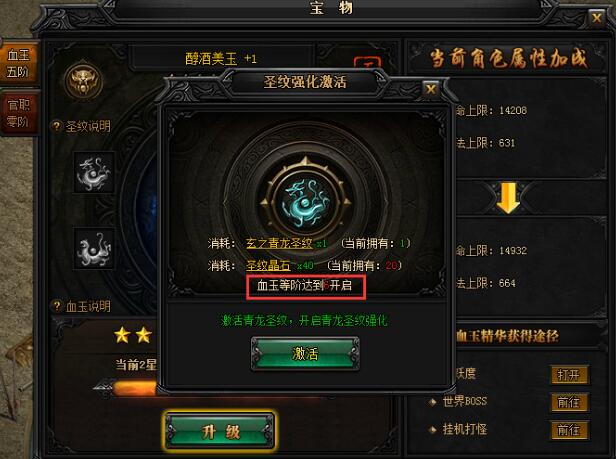Click the green 激活 activate button

(305, 354)
